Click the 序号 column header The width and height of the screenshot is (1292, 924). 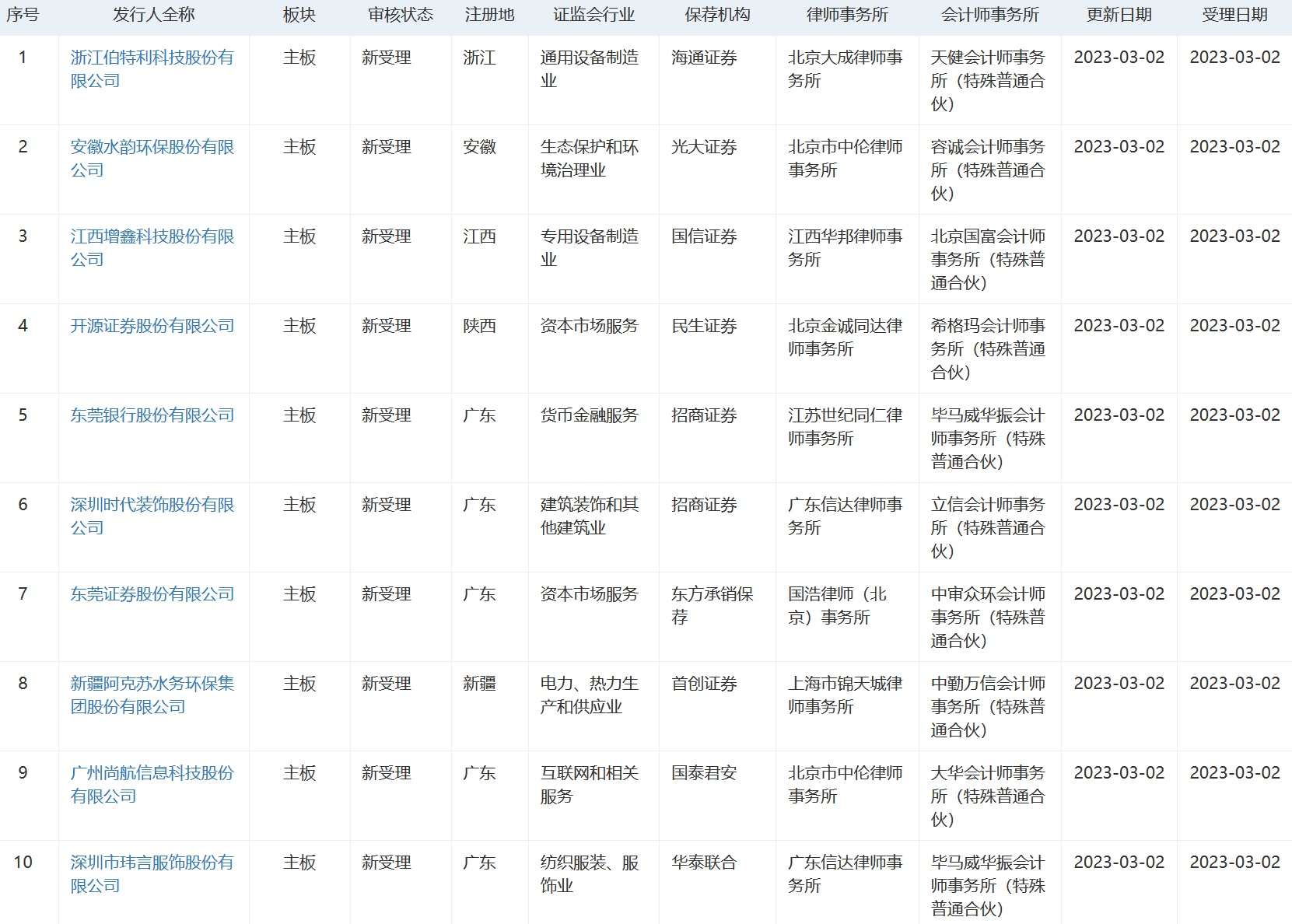pyautogui.click(x=23, y=15)
